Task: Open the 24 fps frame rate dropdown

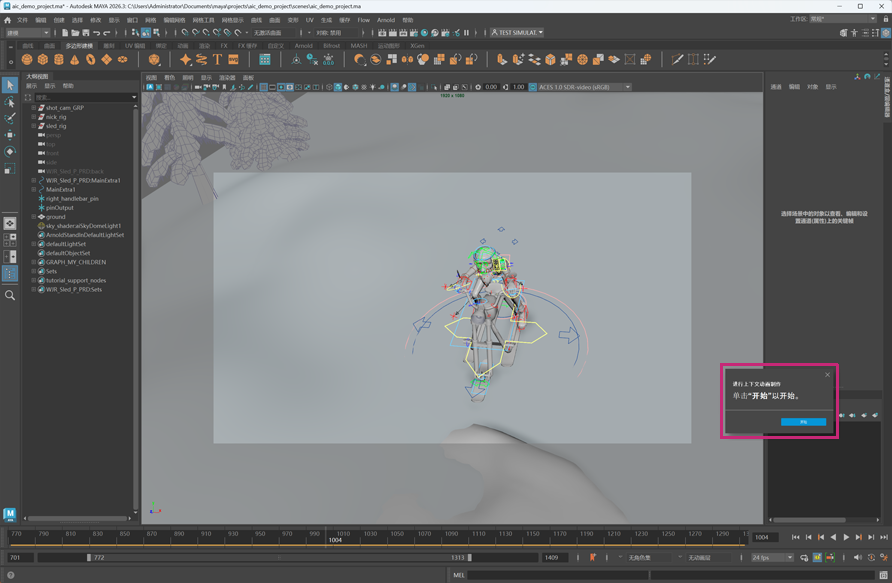Action: point(771,557)
